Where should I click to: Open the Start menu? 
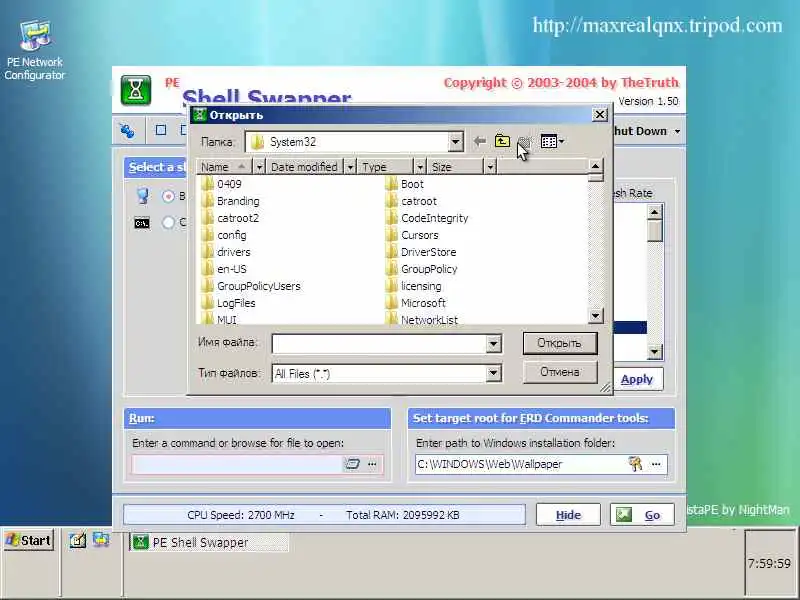click(29, 540)
